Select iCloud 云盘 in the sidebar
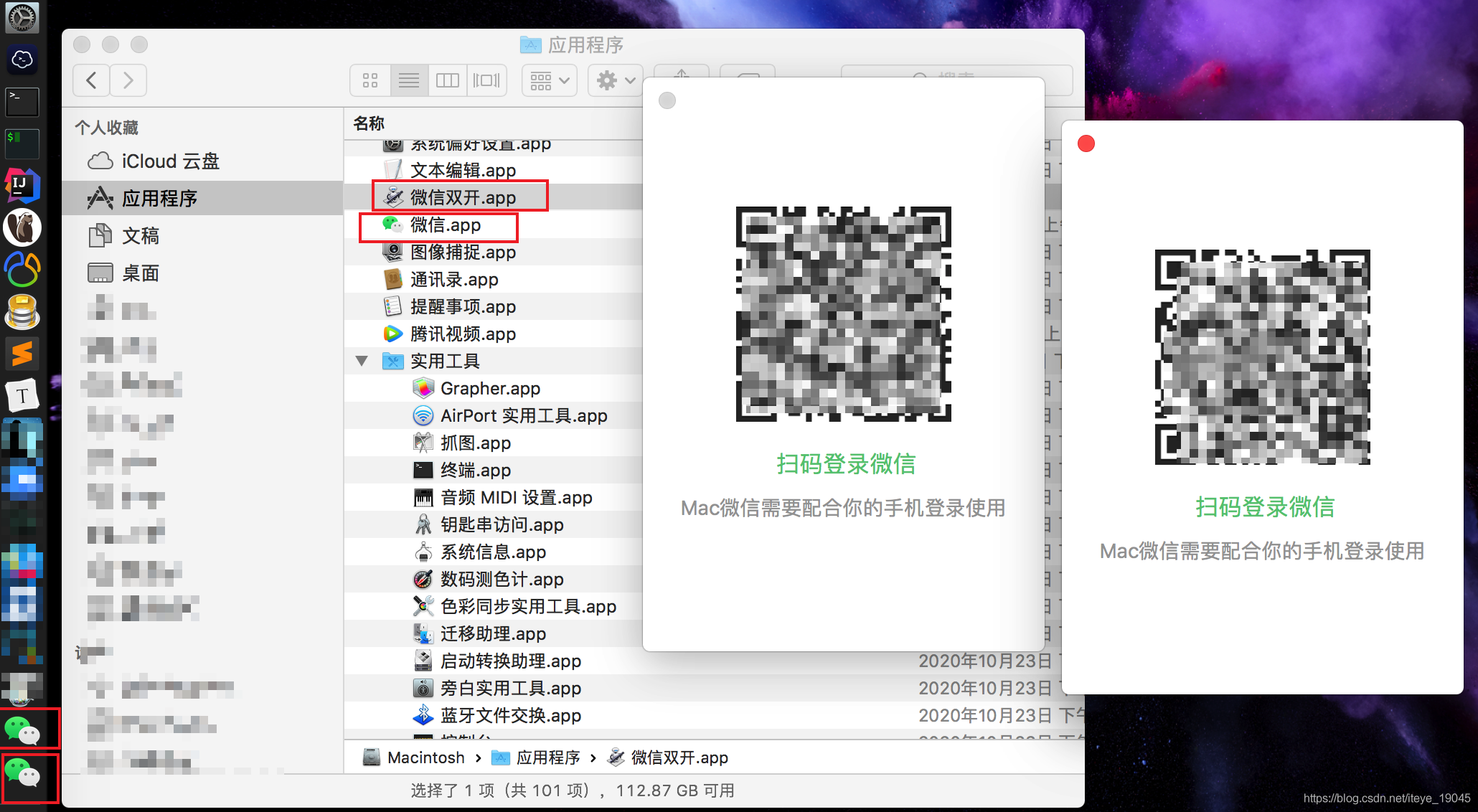Viewport: 1478px width, 812px height. coord(203,161)
